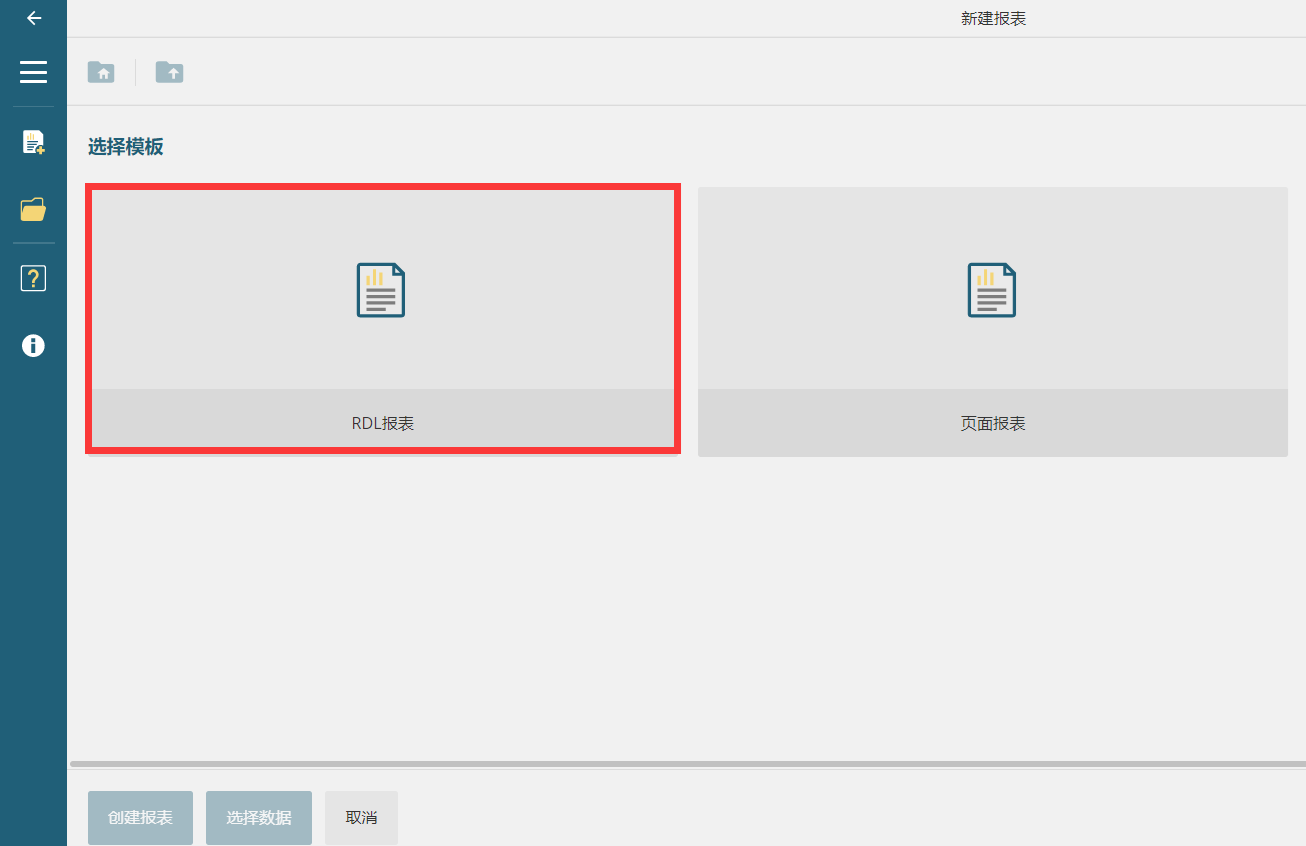Click empty gray area of 页面报表 card

1150,250
